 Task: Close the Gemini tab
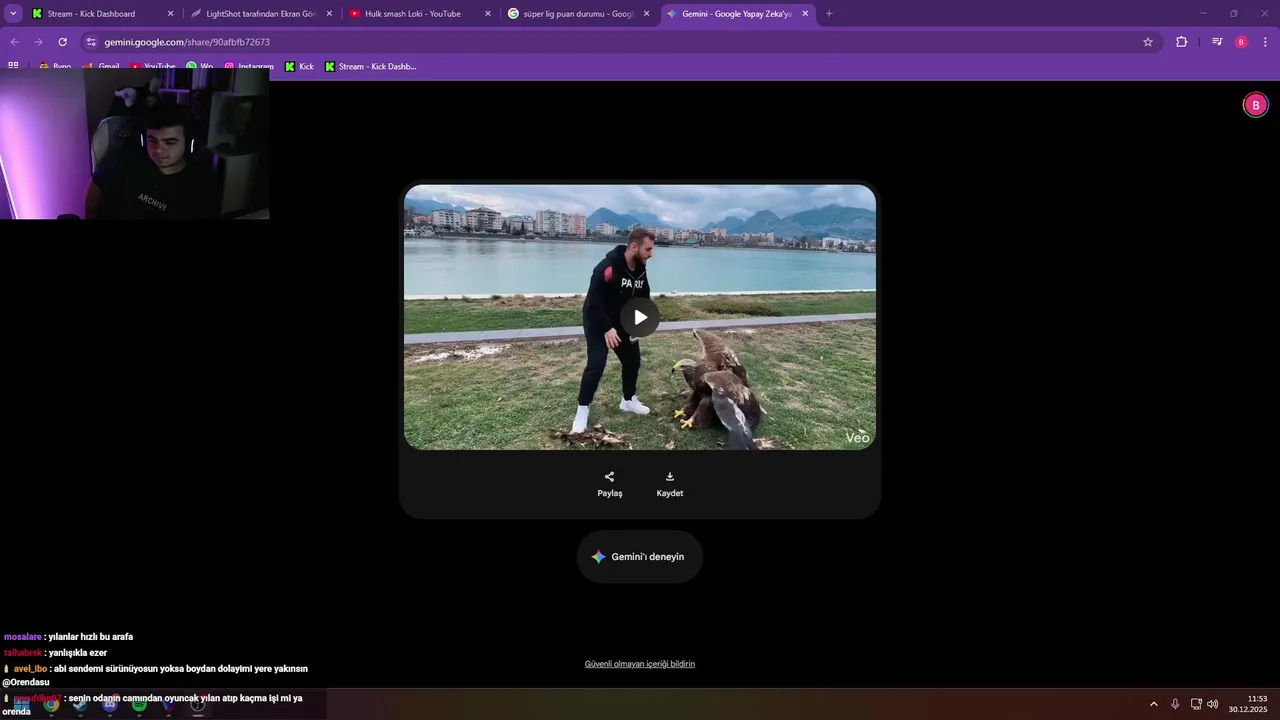tap(805, 14)
